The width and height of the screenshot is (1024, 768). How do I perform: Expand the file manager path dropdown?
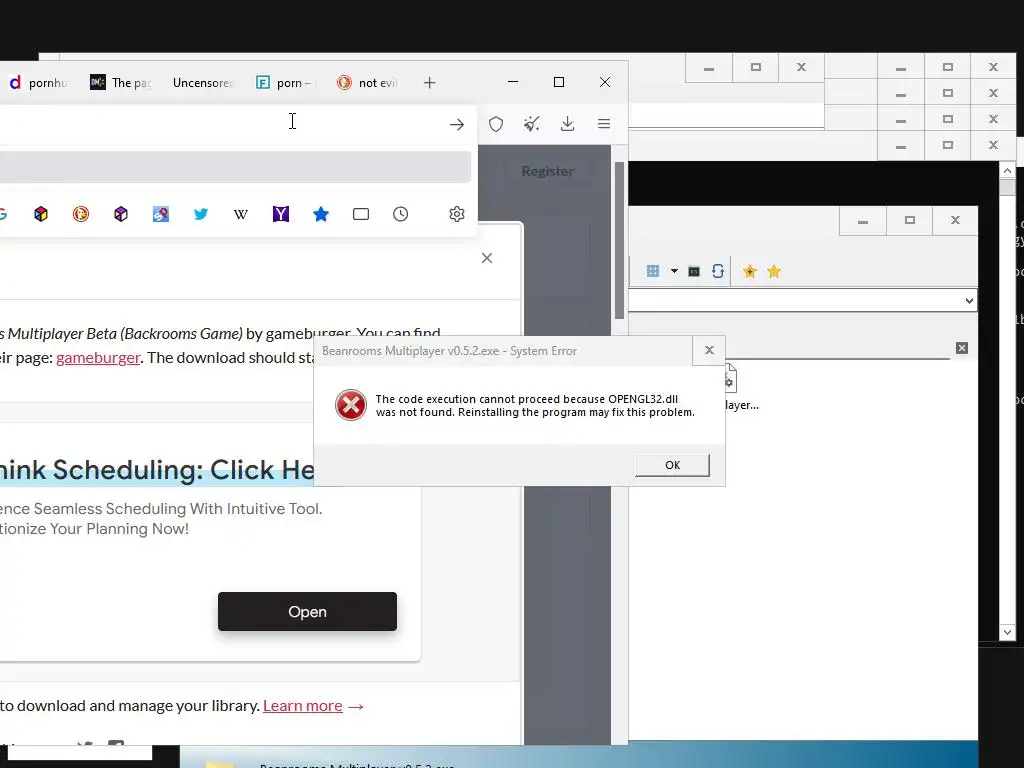click(x=969, y=301)
